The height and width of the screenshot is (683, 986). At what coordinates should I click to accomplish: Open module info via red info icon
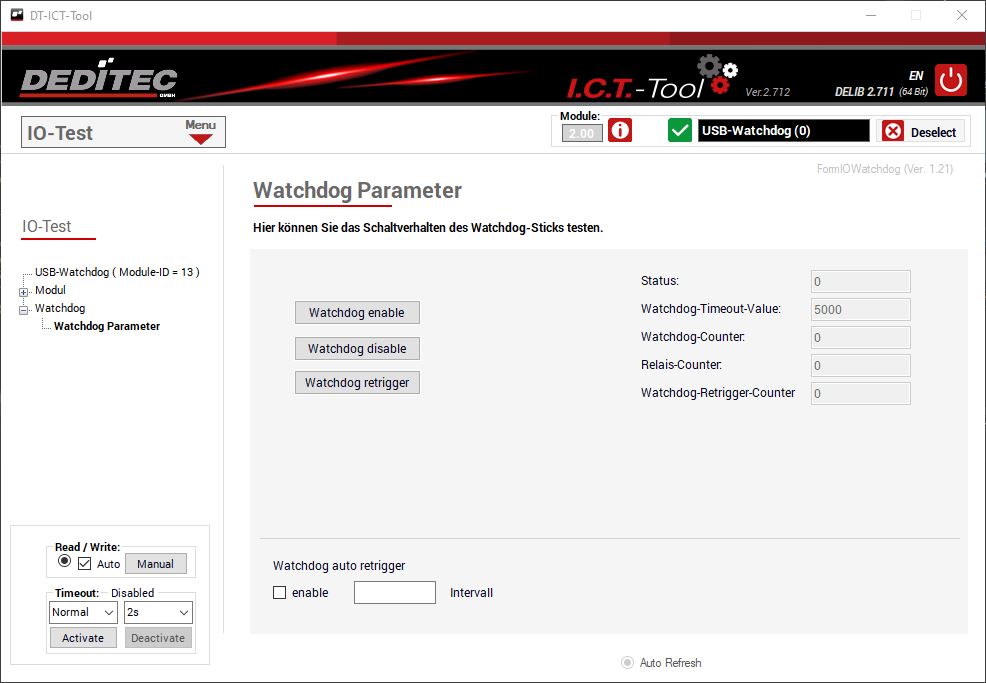(620, 131)
